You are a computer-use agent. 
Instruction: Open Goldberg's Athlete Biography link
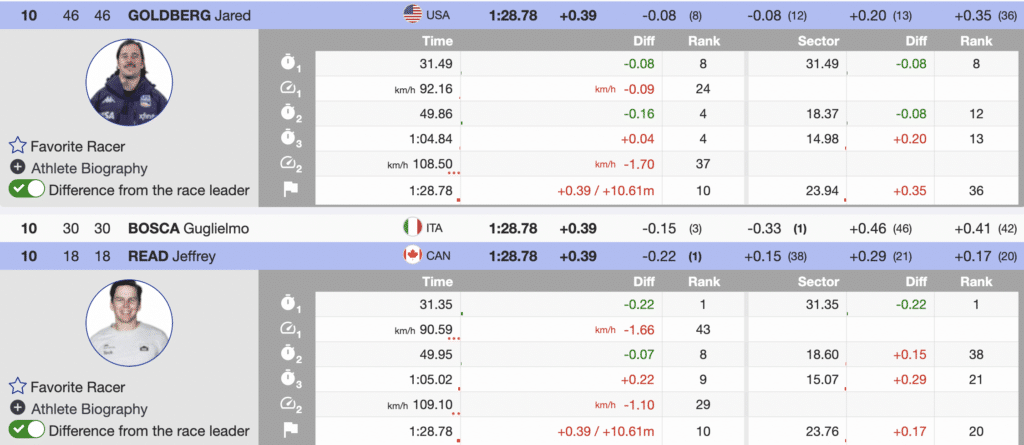pos(90,168)
